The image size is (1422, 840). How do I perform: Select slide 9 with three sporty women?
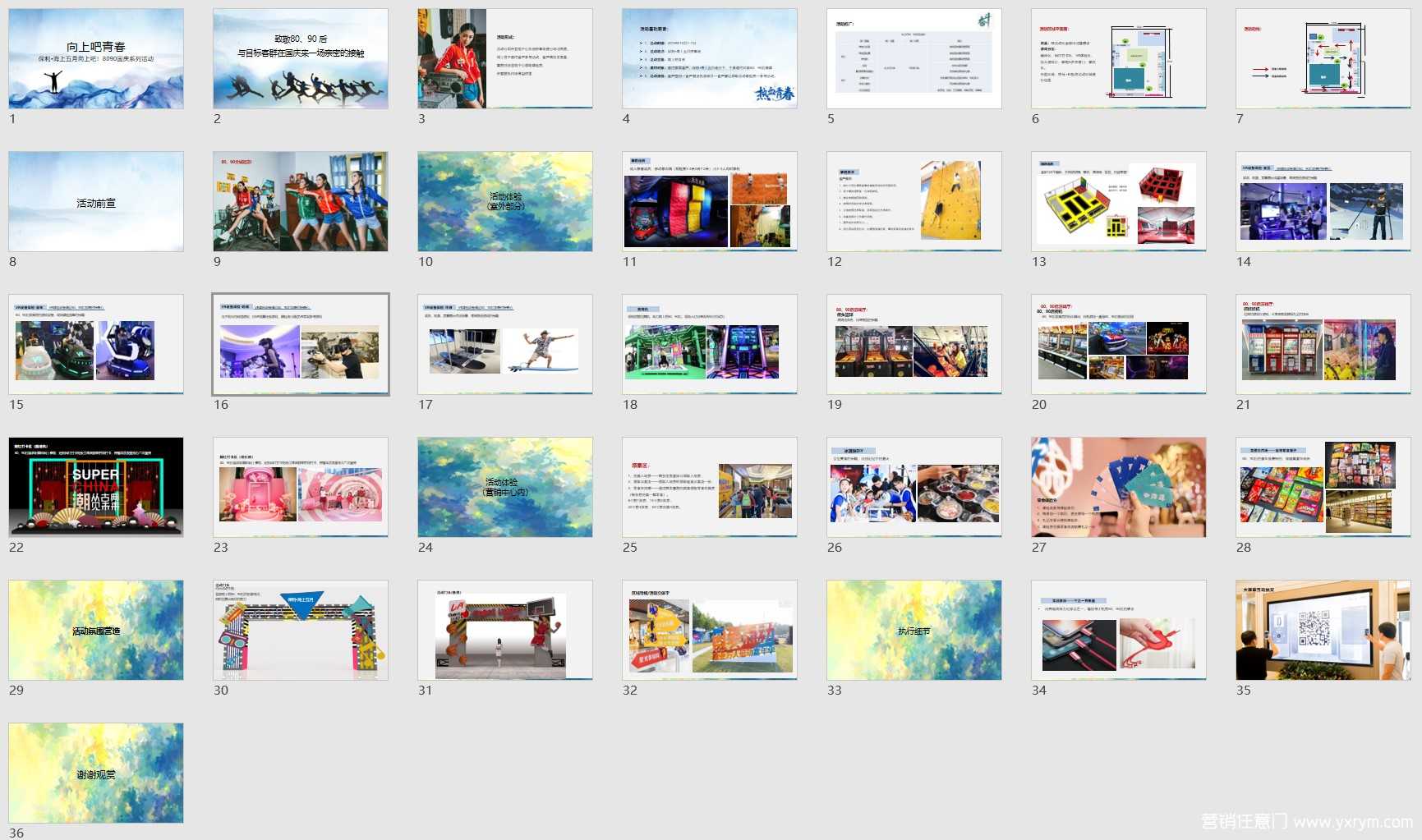pos(301,202)
